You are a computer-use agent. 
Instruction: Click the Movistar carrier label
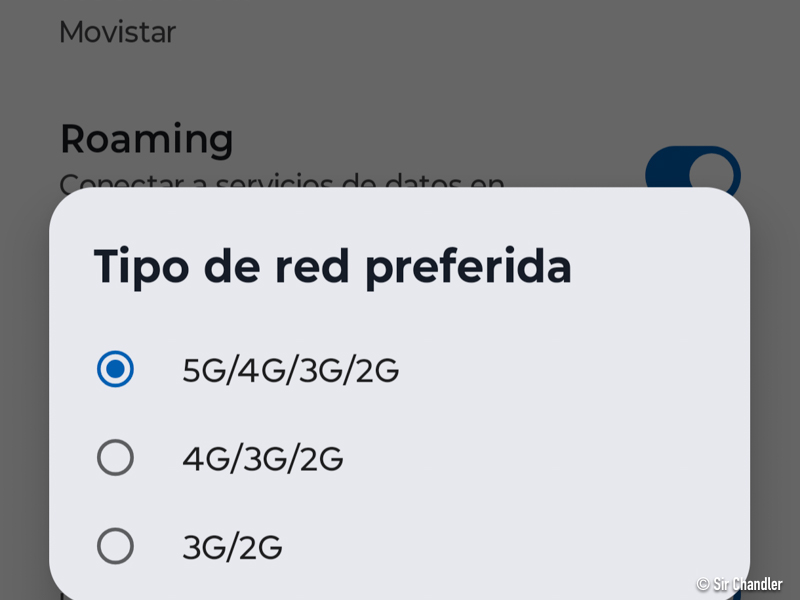(117, 32)
